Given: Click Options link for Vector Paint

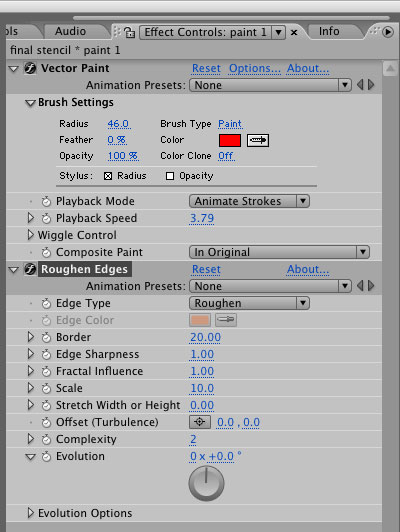Looking at the screenshot, I should [x=255, y=69].
